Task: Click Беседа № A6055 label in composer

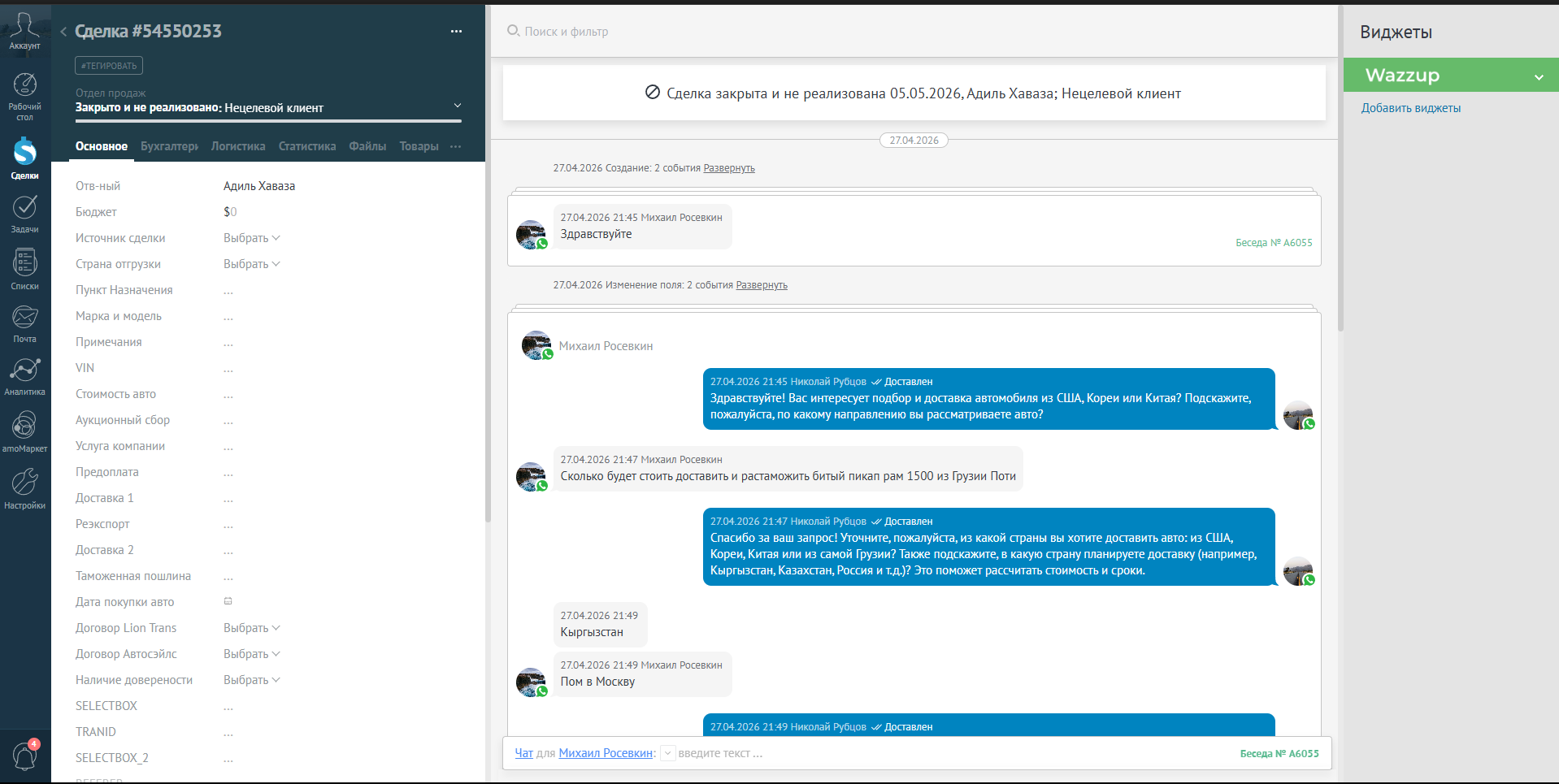Action: [1279, 753]
